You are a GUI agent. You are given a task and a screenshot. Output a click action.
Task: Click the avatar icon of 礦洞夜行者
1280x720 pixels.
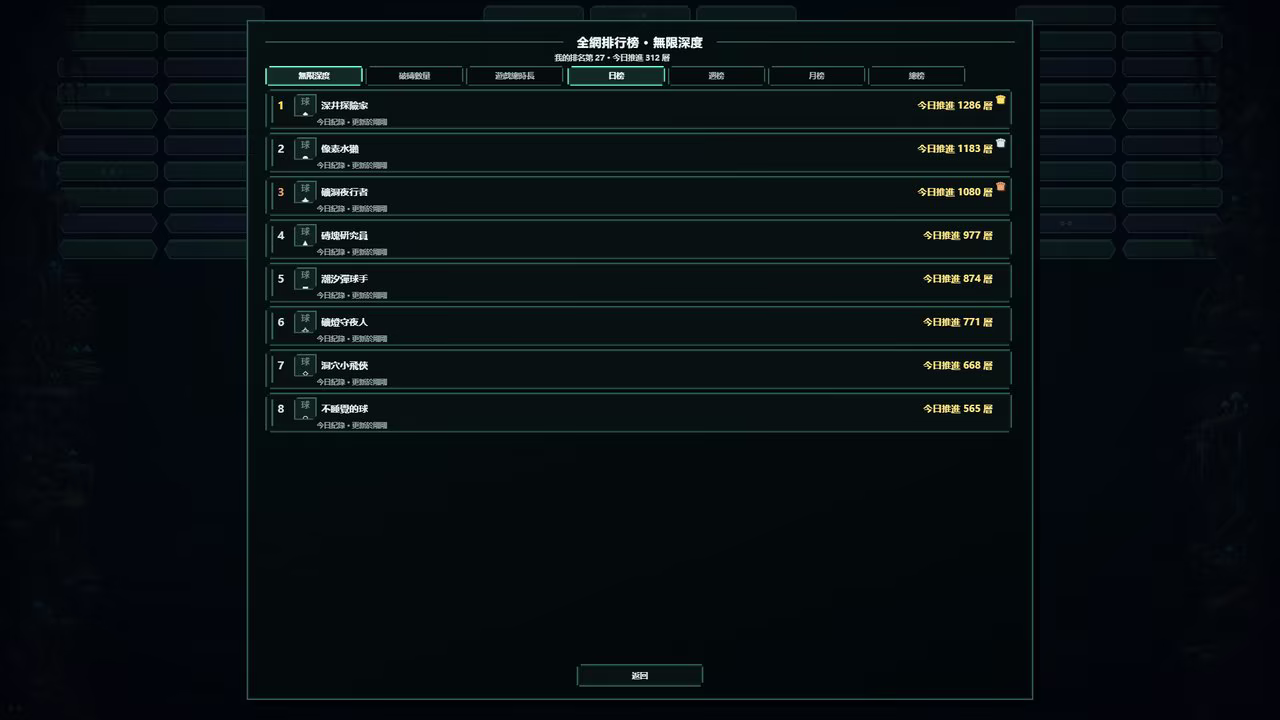point(305,192)
